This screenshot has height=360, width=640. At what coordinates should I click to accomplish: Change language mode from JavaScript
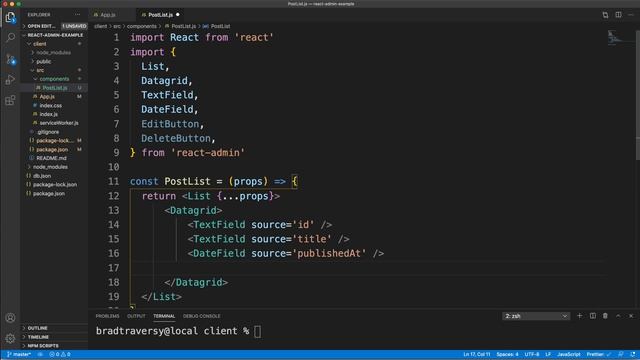[569, 354]
